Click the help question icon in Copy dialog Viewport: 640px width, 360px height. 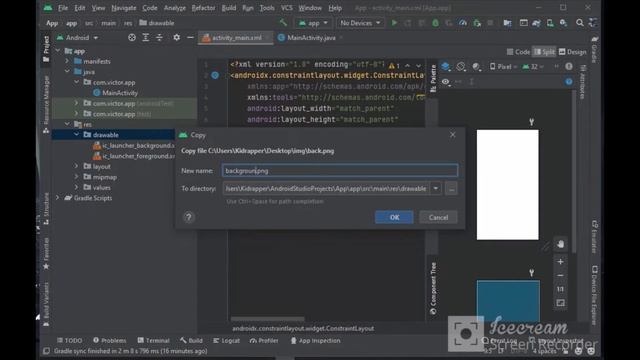pyautogui.click(x=189, y=217)
